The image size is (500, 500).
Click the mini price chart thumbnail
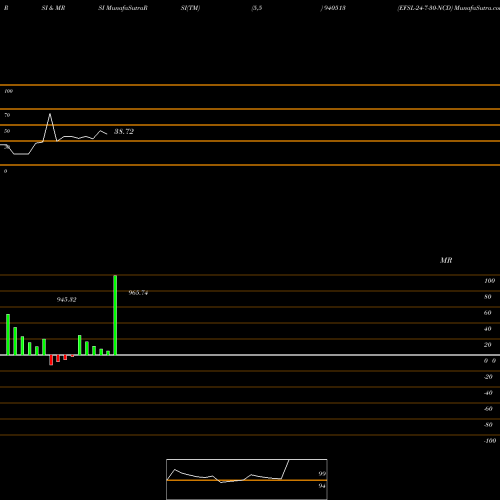[247, 479]
